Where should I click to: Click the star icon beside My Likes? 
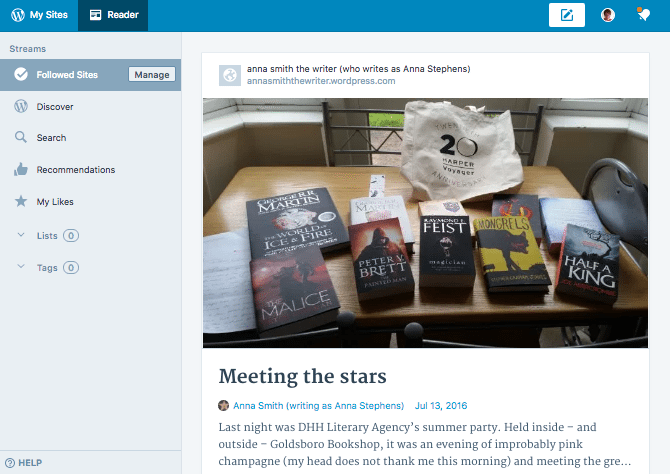21,201
